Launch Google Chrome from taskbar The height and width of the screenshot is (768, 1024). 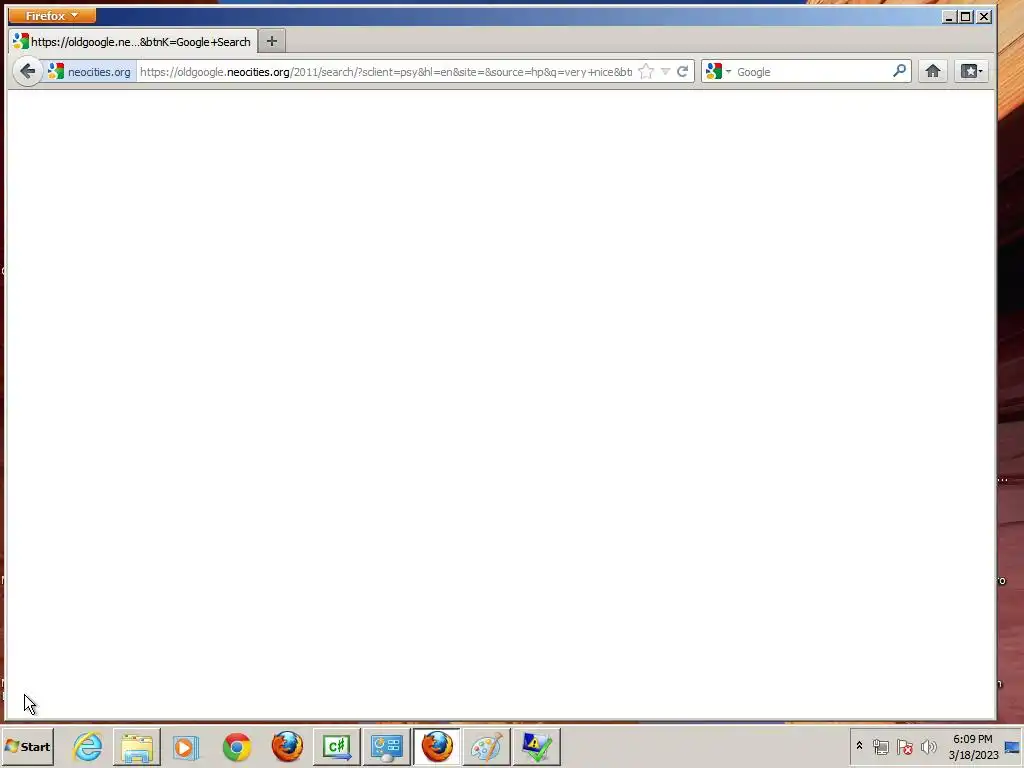coord(236,746)
